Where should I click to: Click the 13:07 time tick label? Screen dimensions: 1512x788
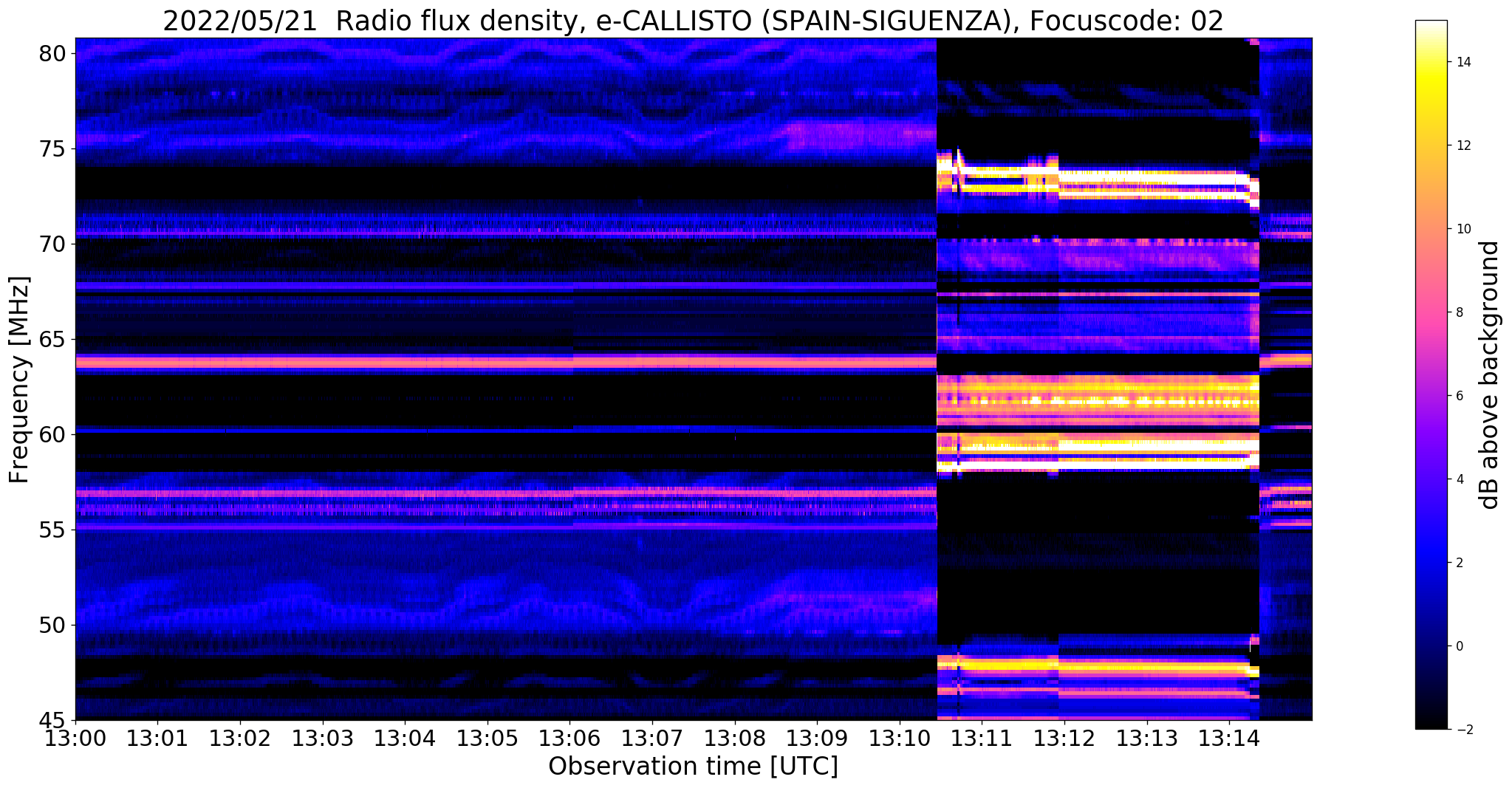(x=652, y=737)
